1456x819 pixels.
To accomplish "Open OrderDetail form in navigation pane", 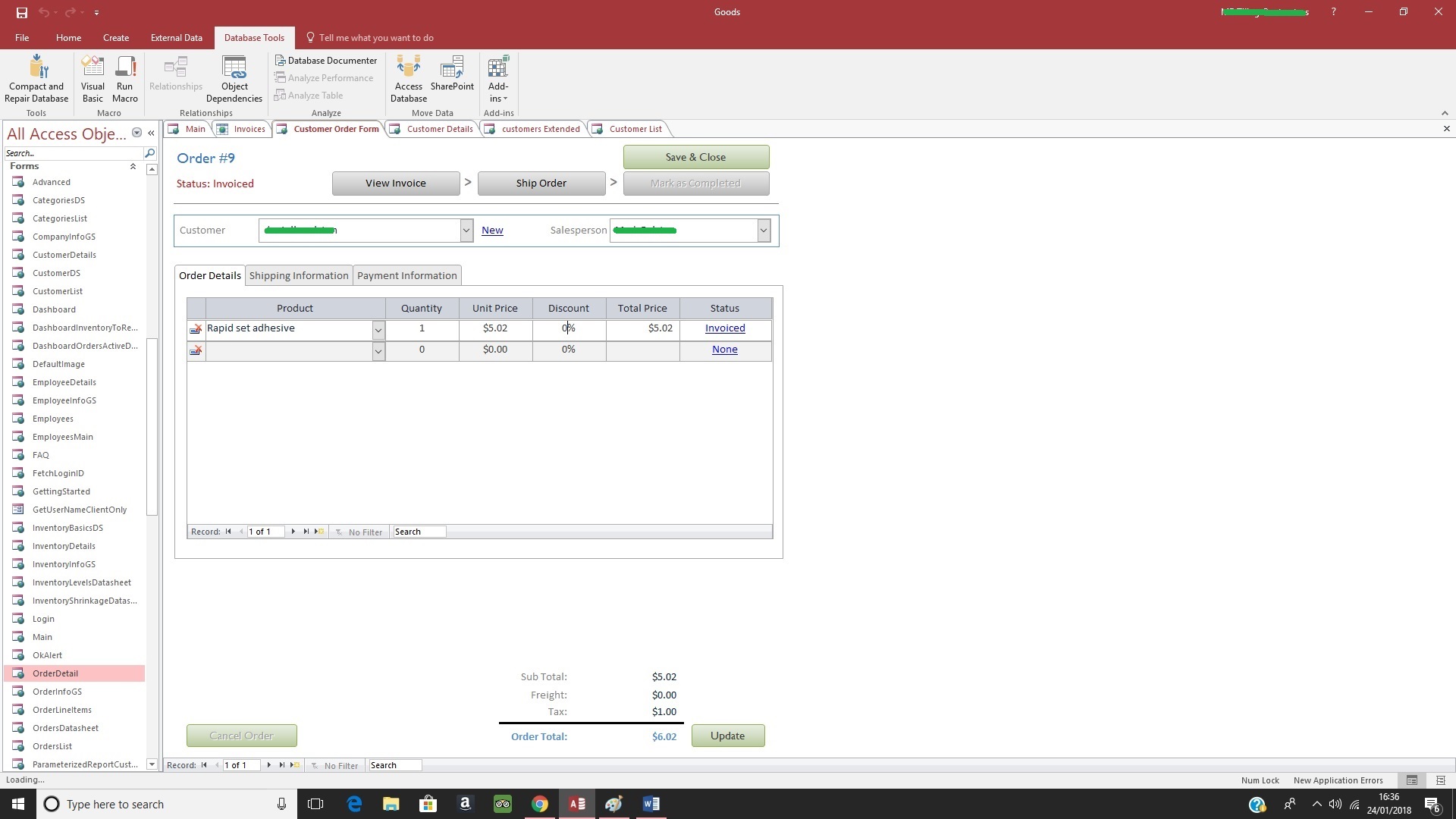I will [74, 673].
